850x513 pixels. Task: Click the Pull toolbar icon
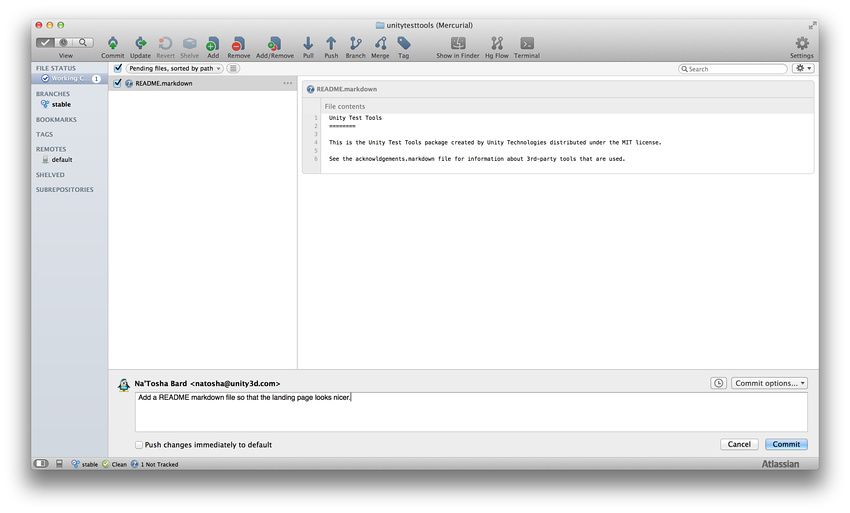coord(308,44)
